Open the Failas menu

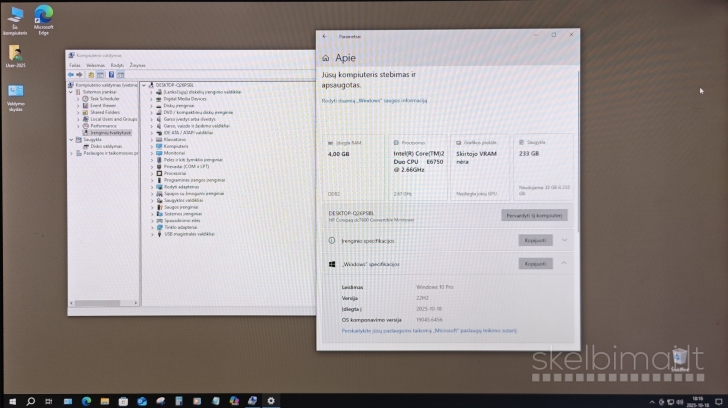pos(75,64)
